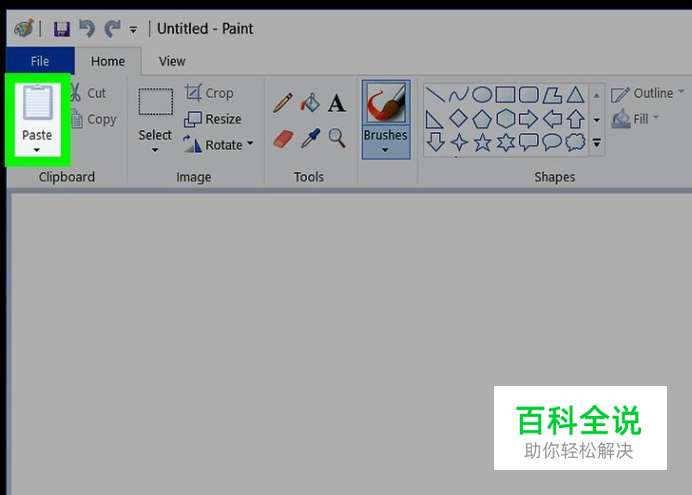Undo the last action
The image size is (692, 495).
(x=86, y=29)
